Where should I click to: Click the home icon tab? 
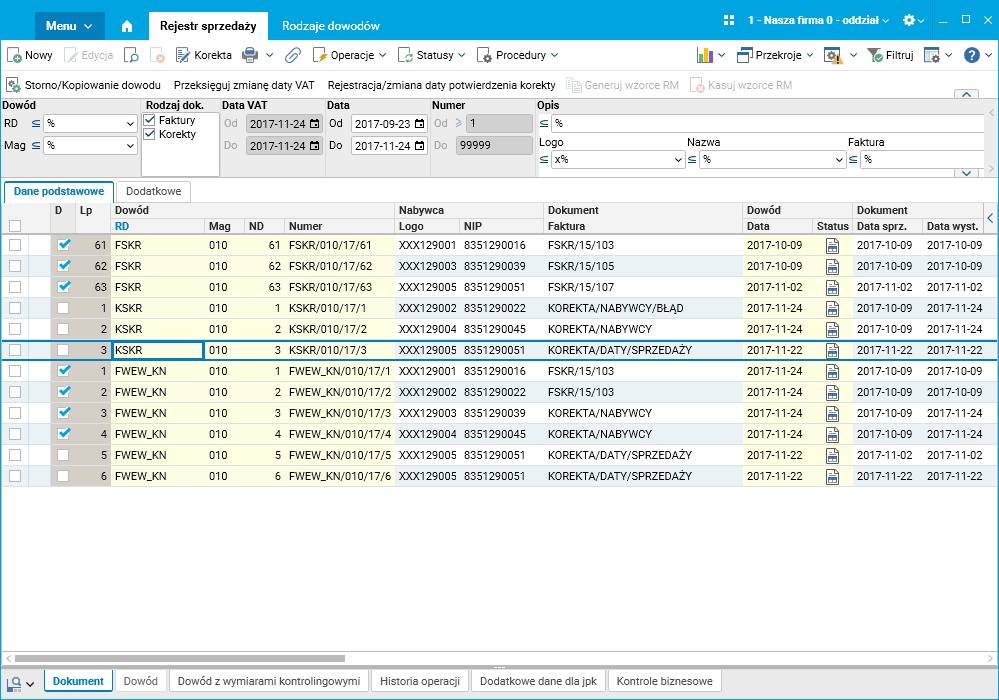point(127,26)
